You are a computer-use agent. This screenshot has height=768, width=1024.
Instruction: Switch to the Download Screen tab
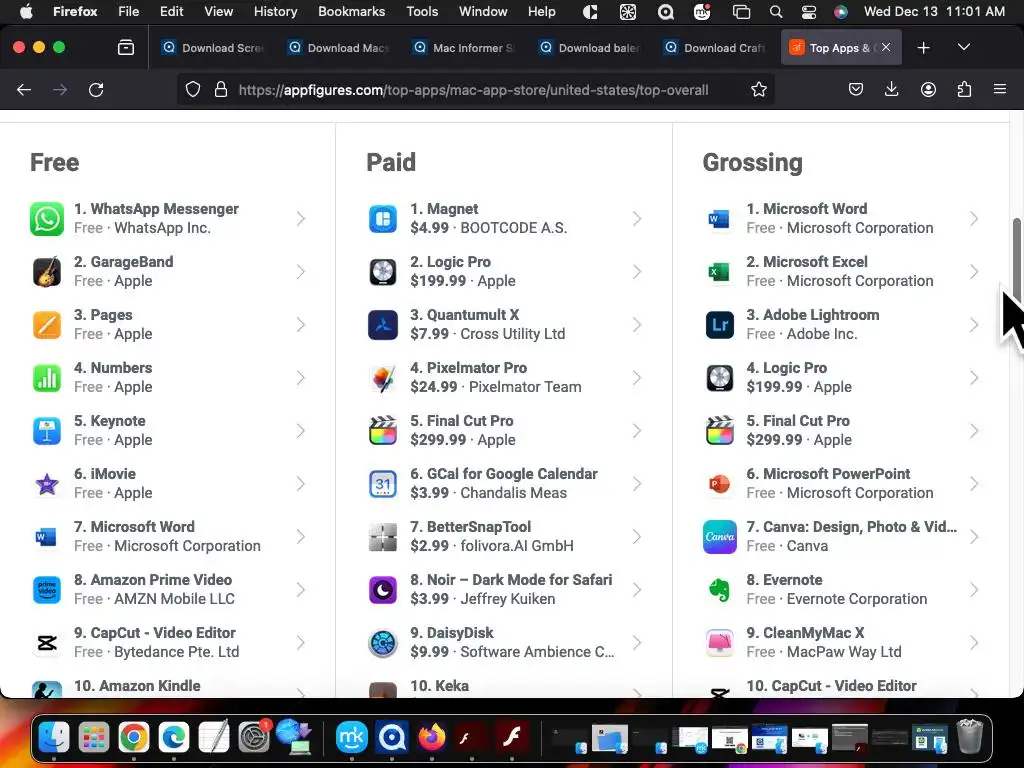pos(213,48)
